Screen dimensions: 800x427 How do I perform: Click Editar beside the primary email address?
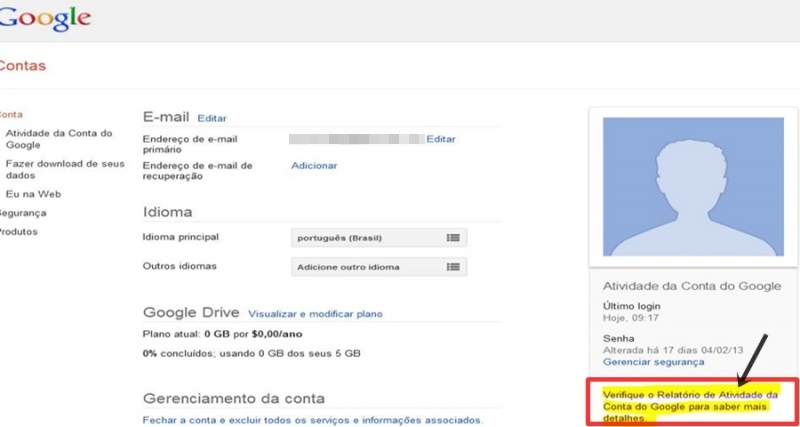[441, 139]
